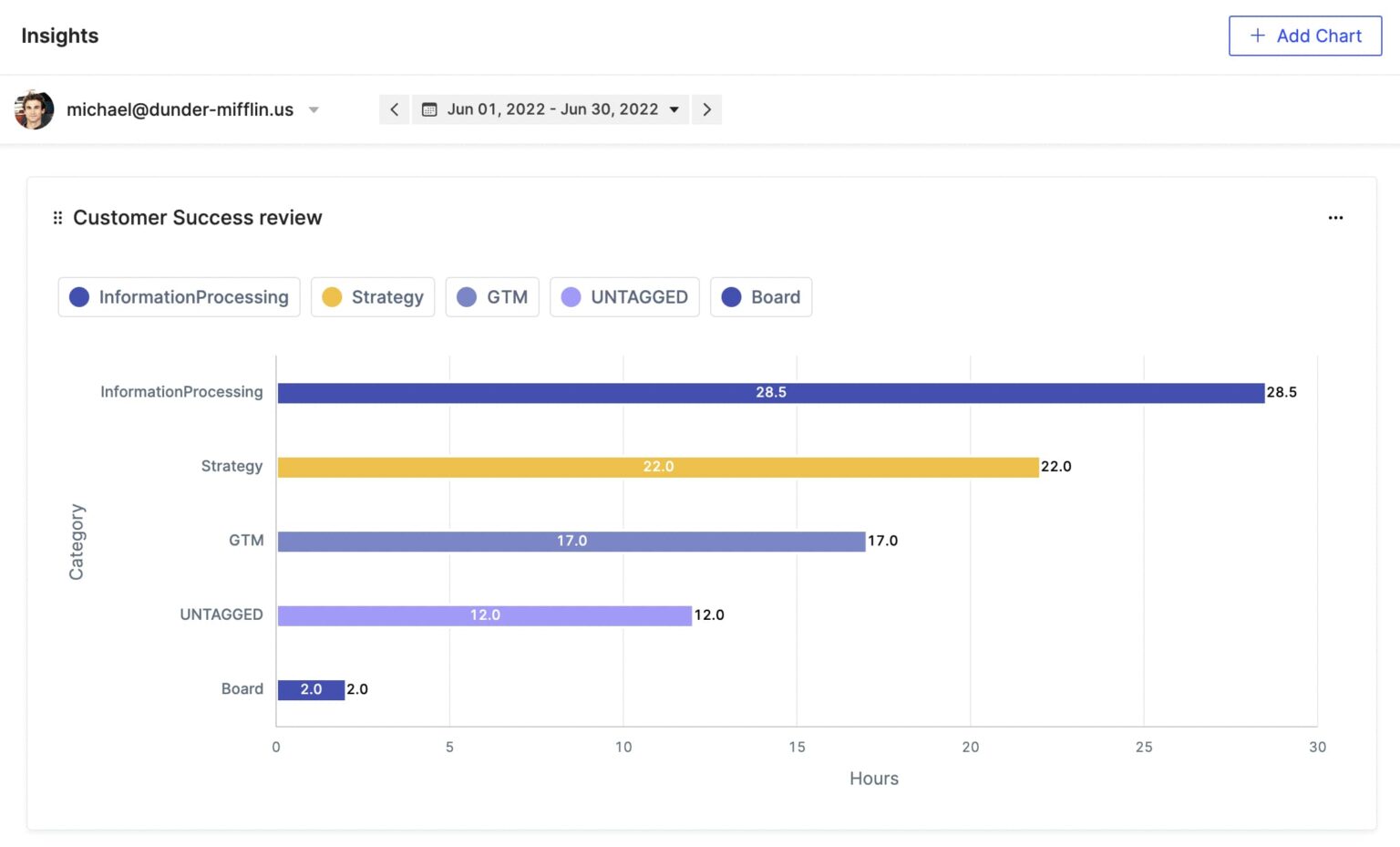Go to the next date range
The height and width of the screenshot is (847, 1400).
(x=706, y=109)
